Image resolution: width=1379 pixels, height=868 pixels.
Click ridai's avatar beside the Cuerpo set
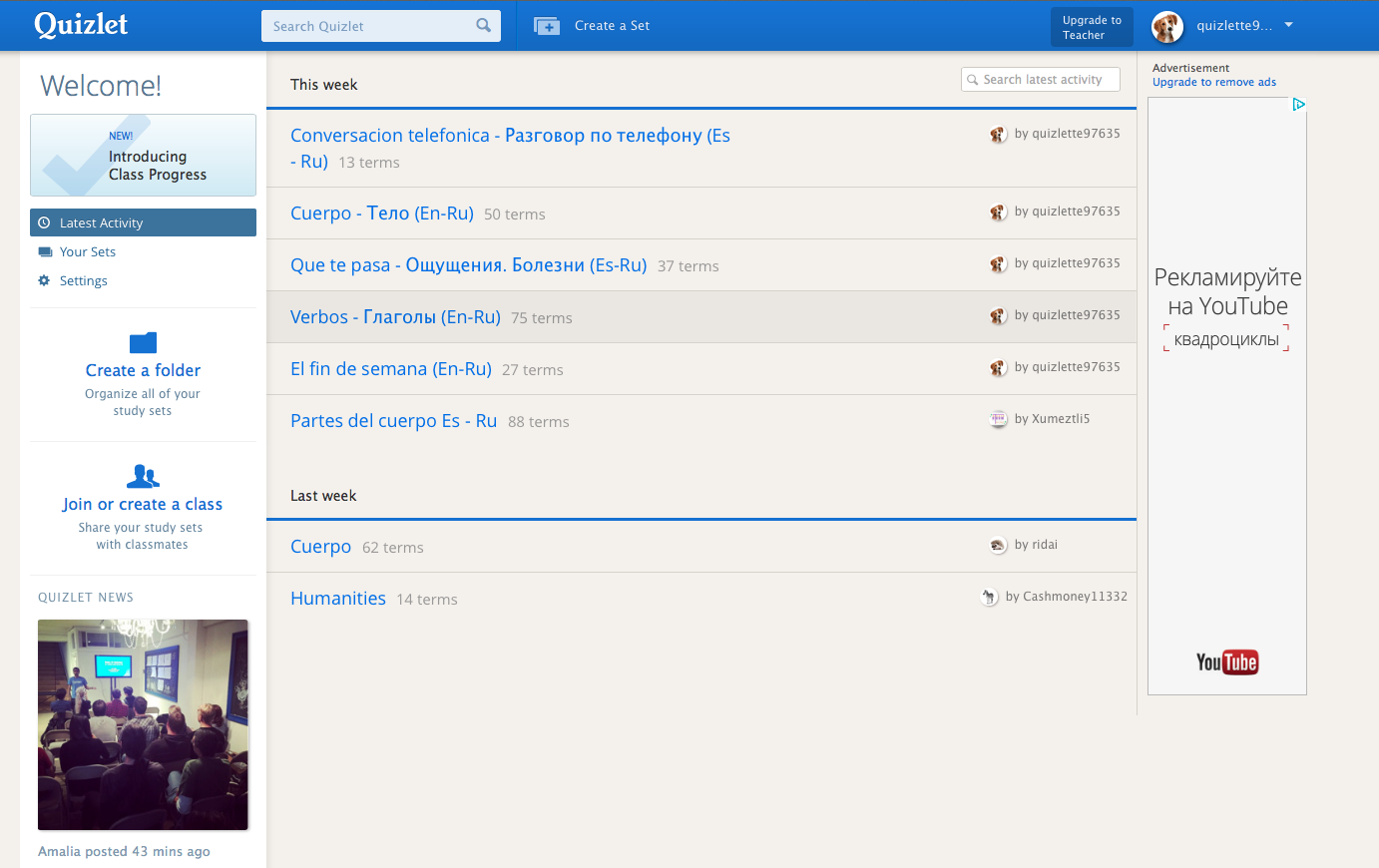[x=999, y=545]
